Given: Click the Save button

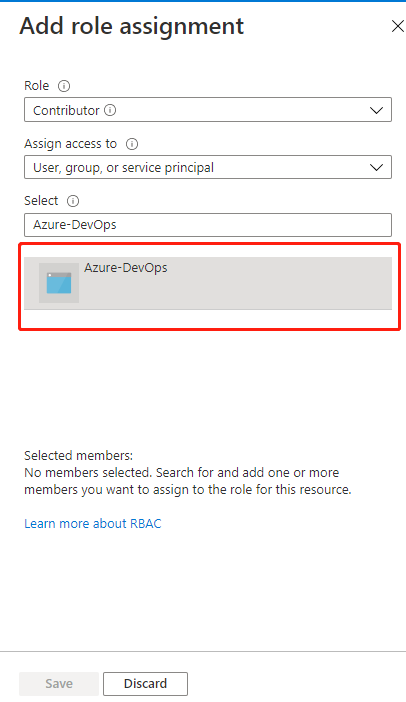Looking at the screenshot, I should coord(59,684).
